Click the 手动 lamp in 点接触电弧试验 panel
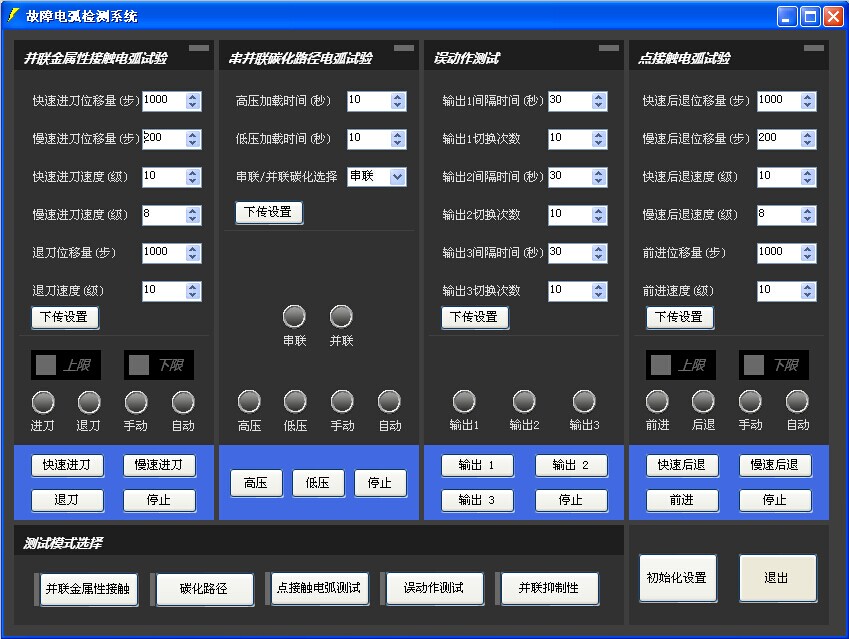This screenshot has height=639, width=849. (x=750, y=402)
